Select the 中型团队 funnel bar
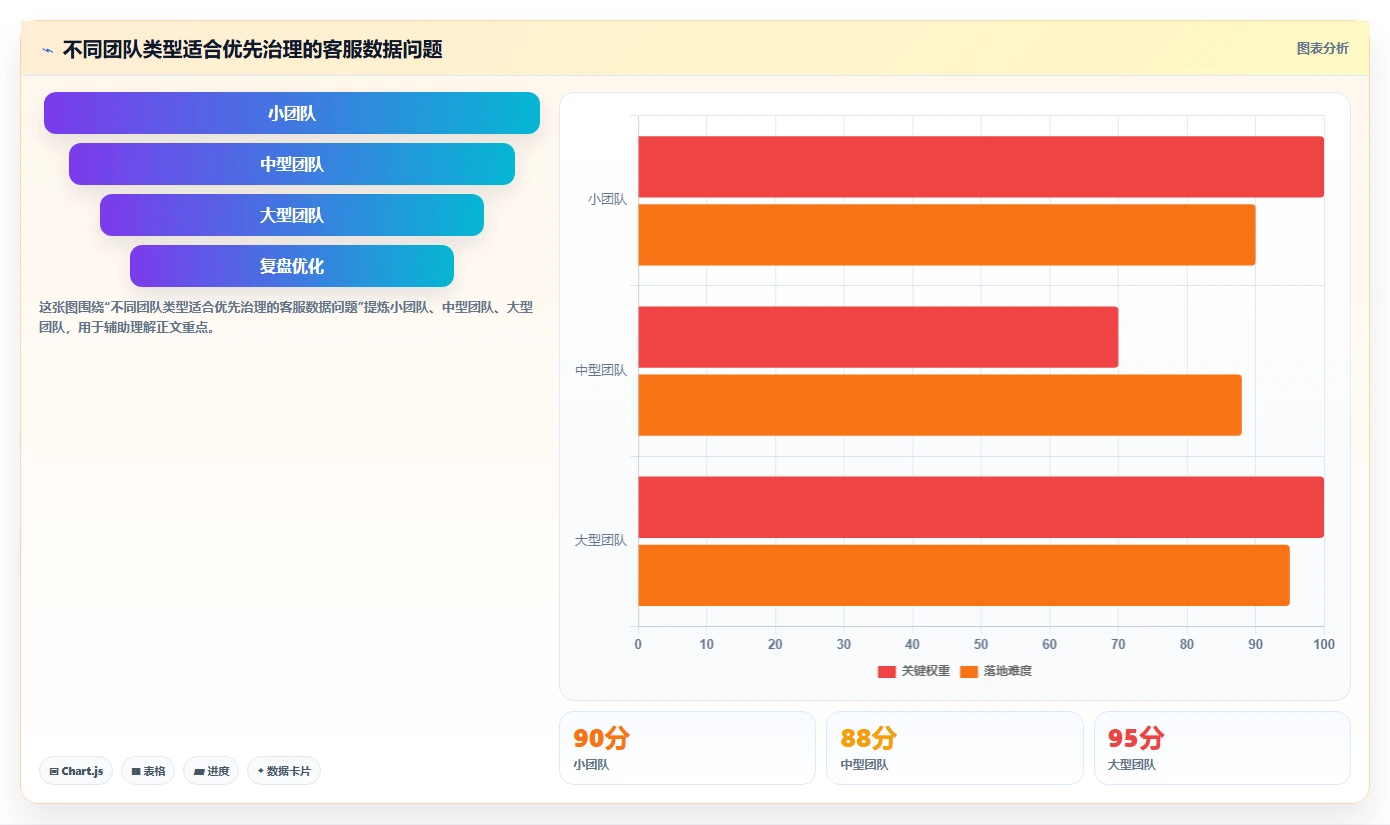This screenshot has width=1390, height=825. pyautogui.click(x=292, y=164)
